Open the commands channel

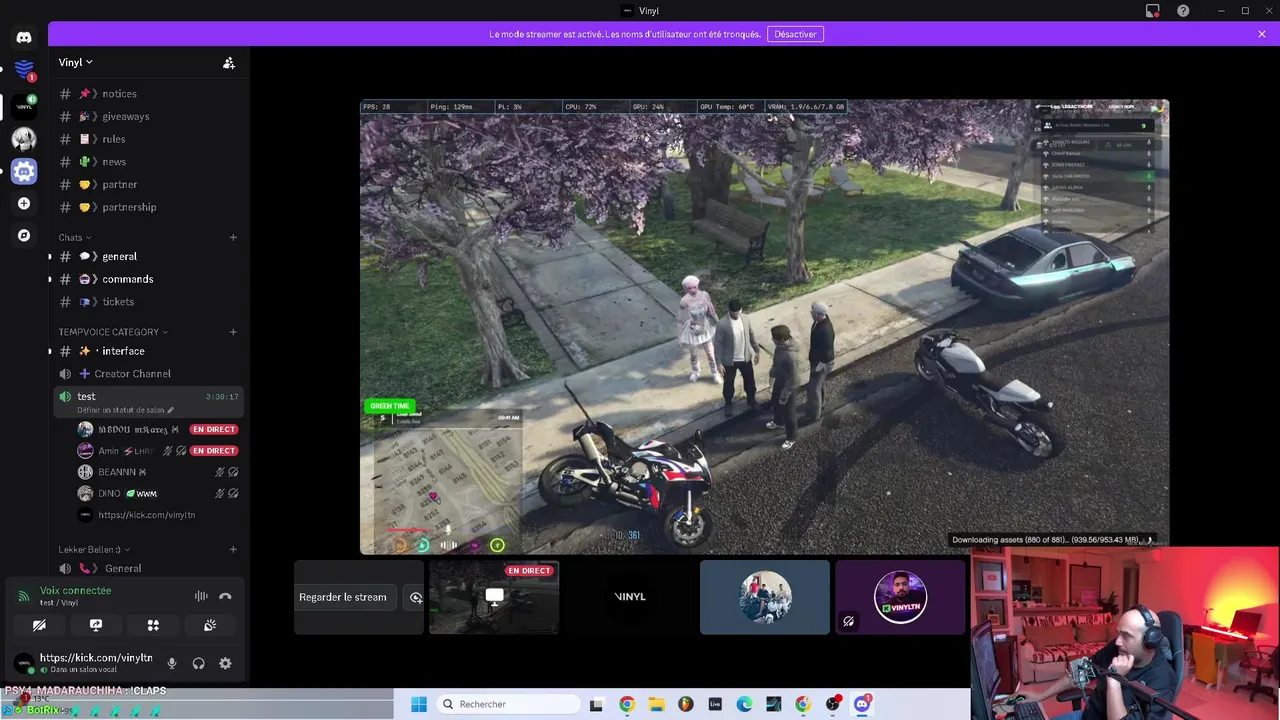[x=146, y=279]
